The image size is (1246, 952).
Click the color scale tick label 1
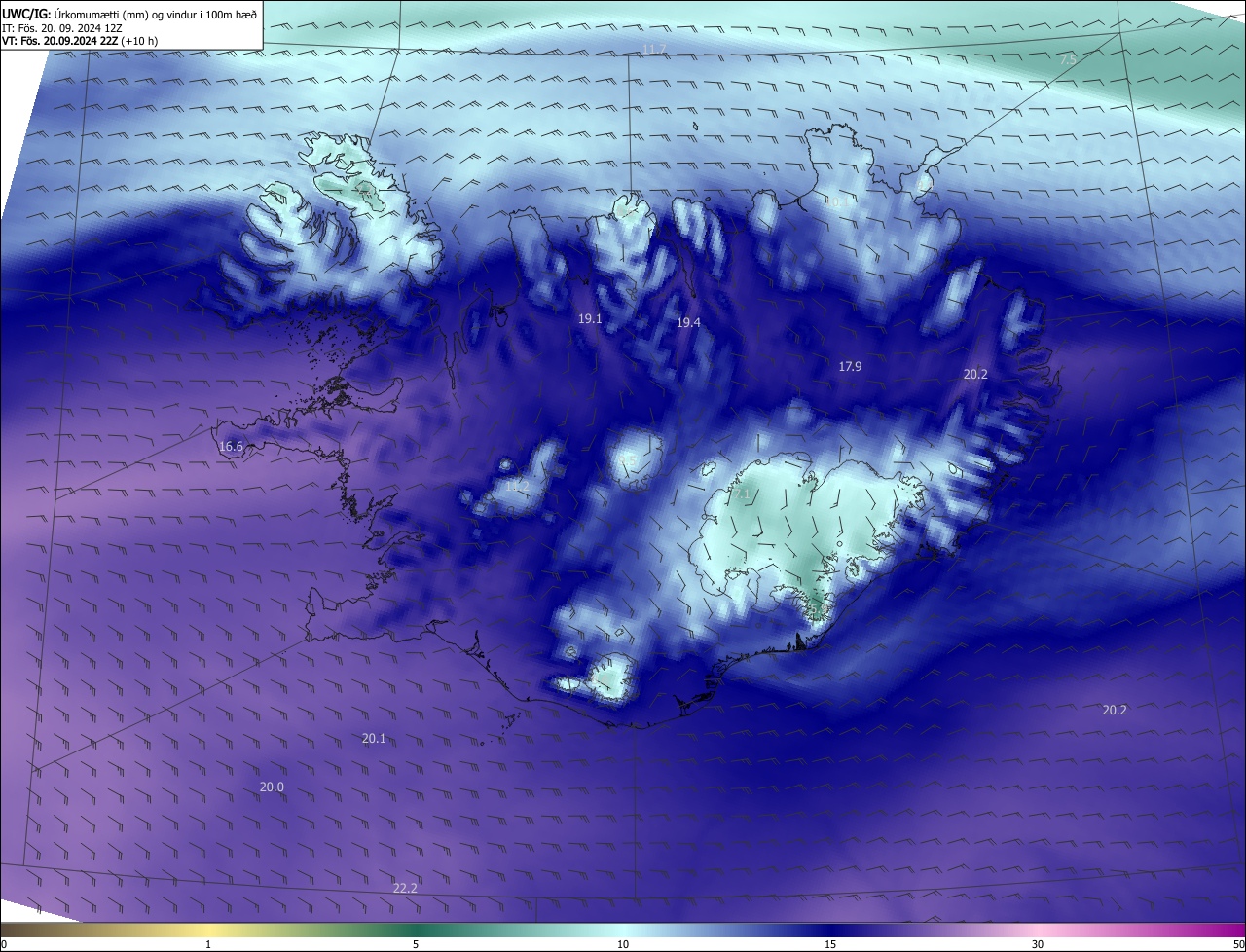point(208,944)
